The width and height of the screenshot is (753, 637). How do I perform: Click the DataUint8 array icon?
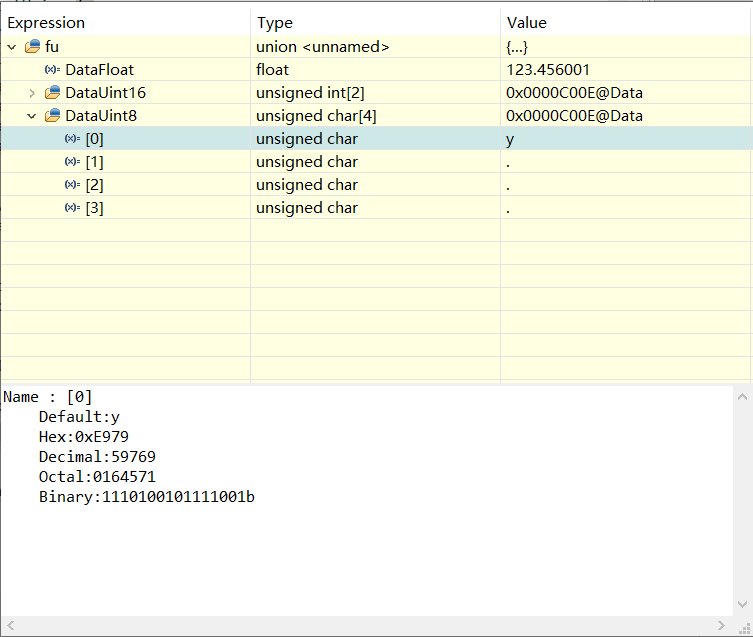tap(53, 116)
